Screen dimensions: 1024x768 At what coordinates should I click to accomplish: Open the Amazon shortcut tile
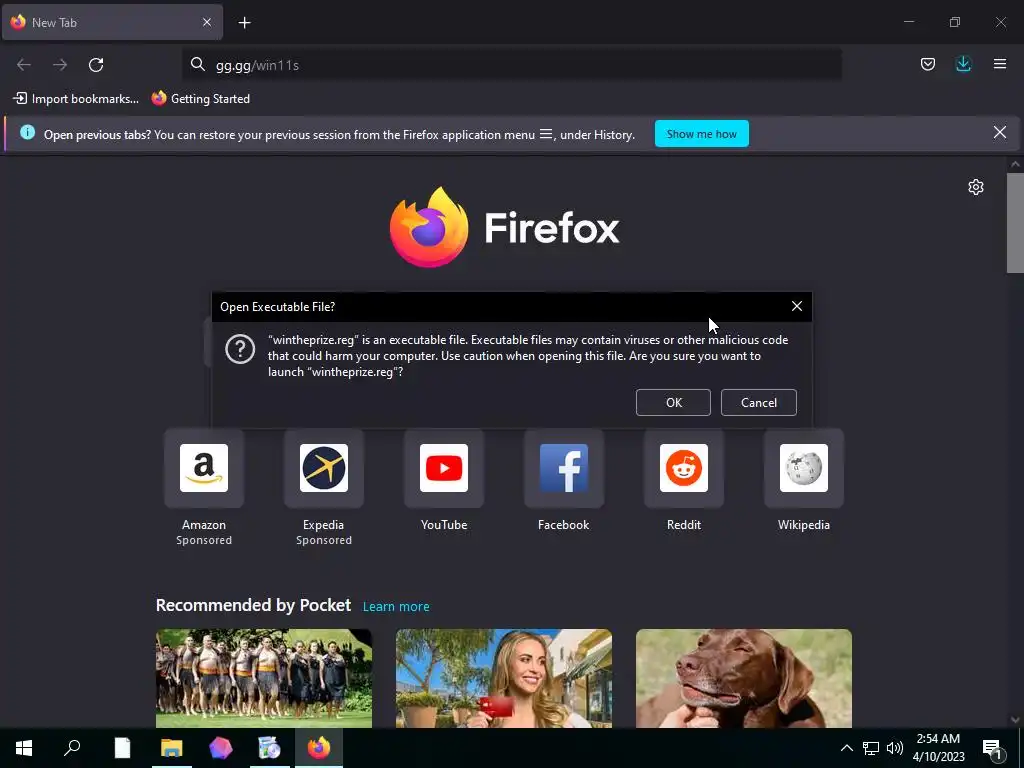tap(204, 468)
